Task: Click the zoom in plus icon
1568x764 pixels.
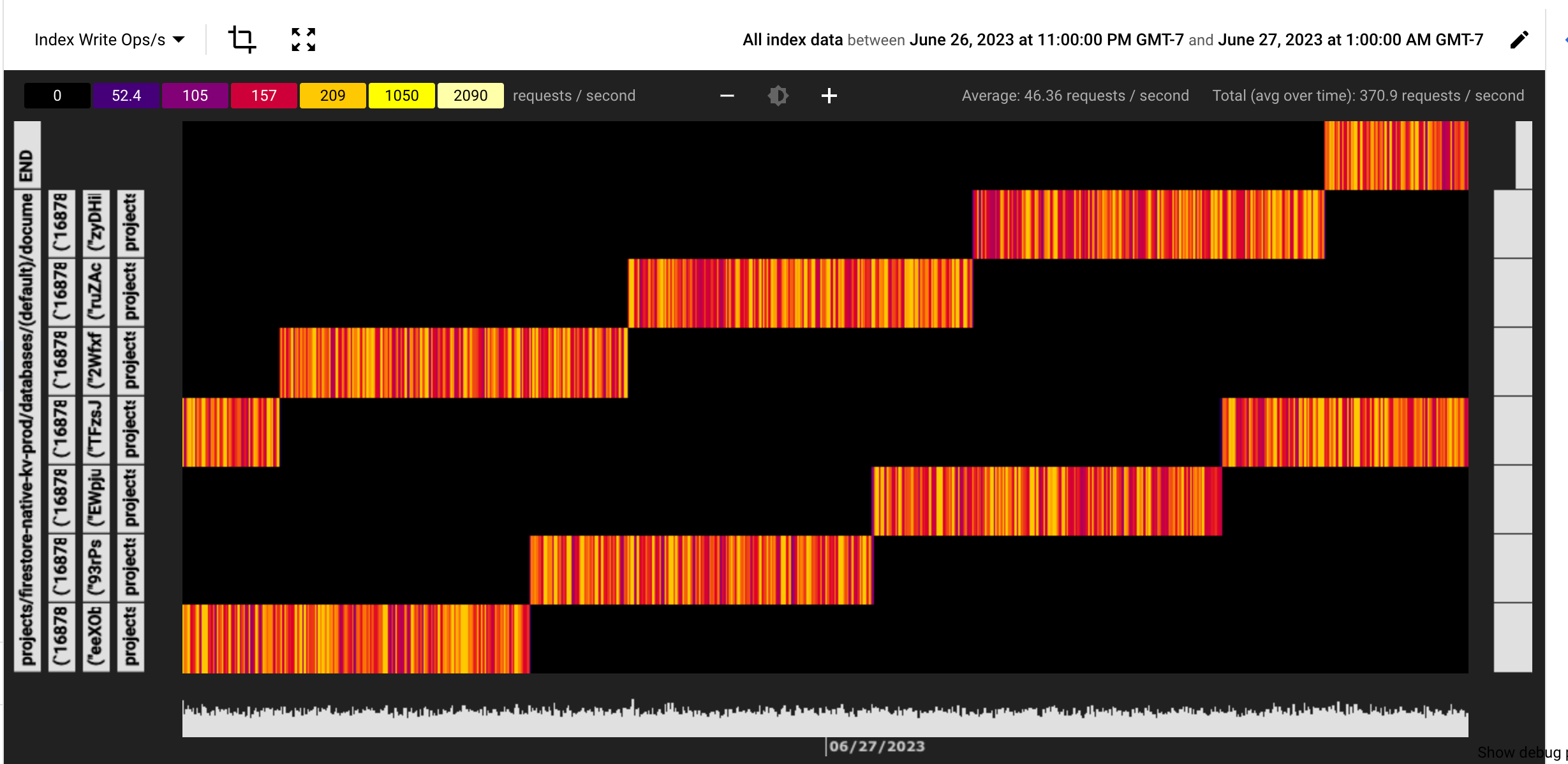Action: pos(828,96)
